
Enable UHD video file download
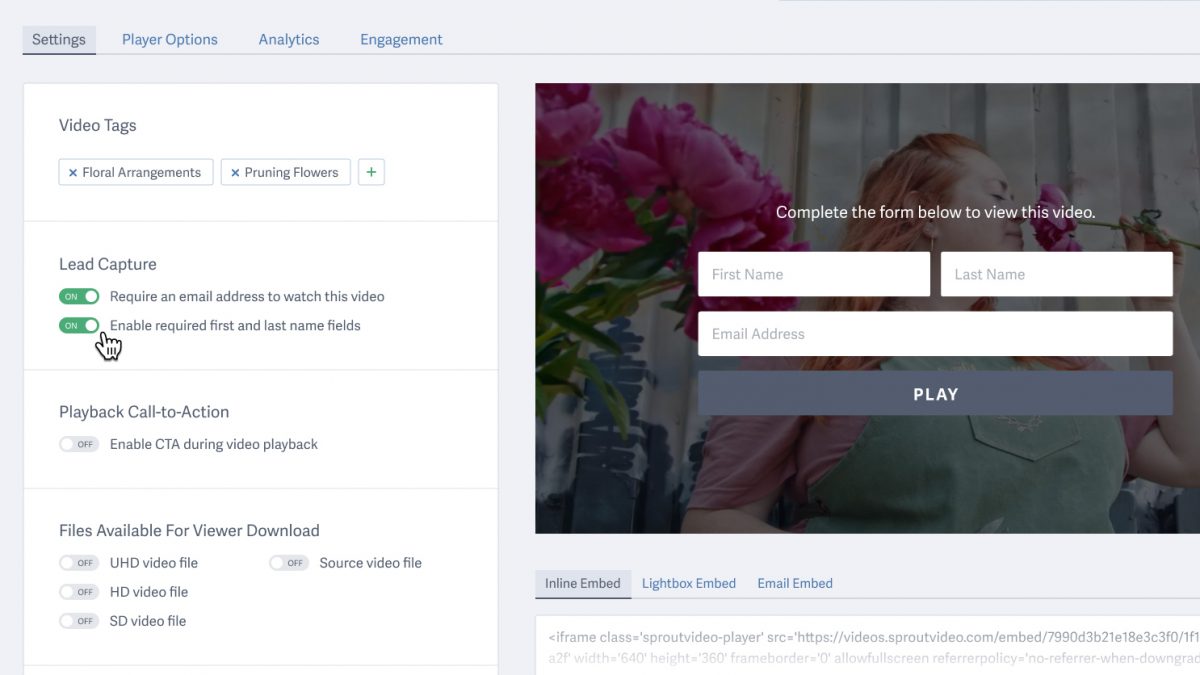(x=79, y=562)
